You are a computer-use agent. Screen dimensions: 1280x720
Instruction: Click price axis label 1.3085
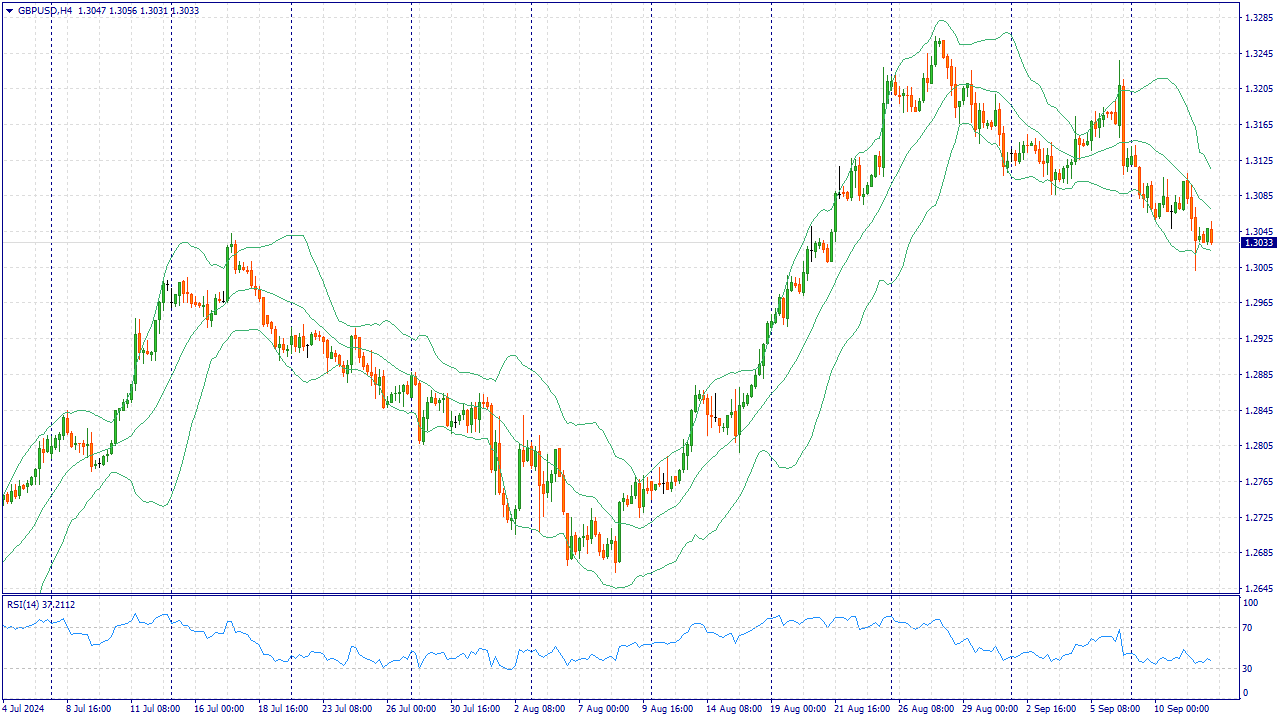(1258, 196)
